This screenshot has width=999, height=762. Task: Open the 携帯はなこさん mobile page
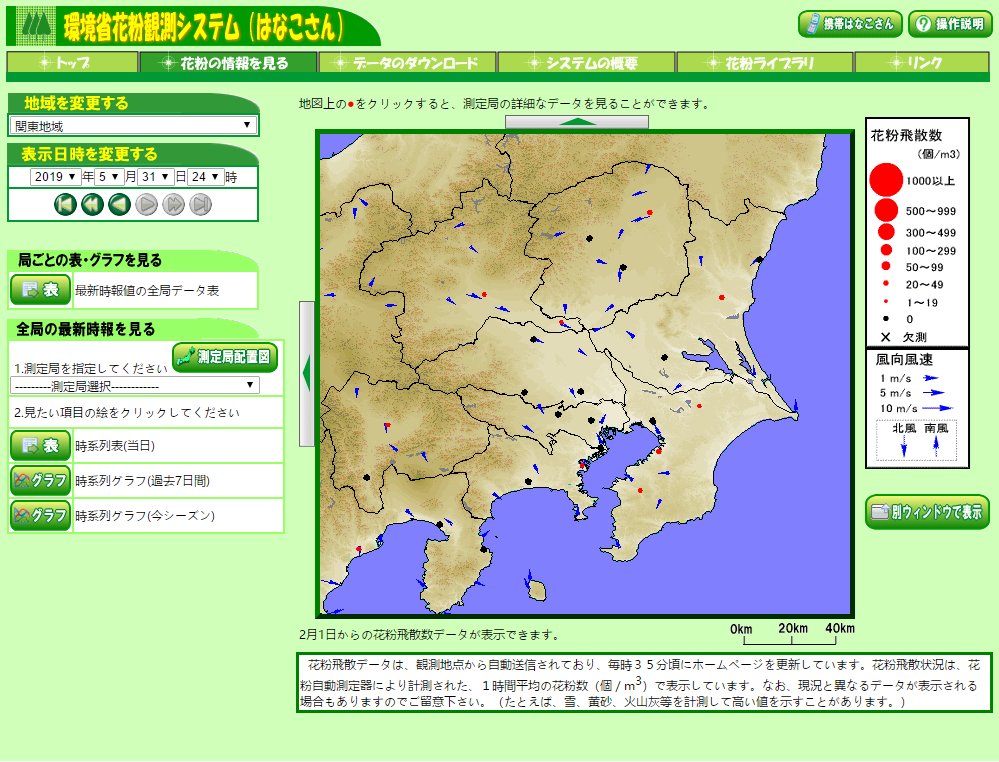[x=850, y=24]
